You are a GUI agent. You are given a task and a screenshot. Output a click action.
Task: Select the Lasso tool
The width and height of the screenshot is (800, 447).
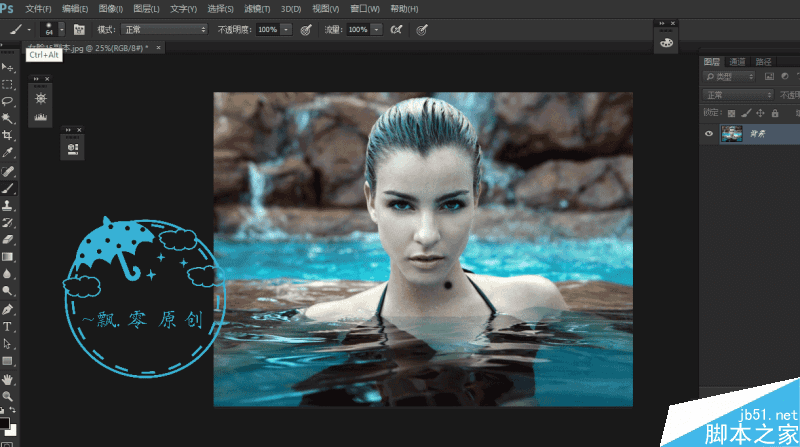[x=7, y=101]
